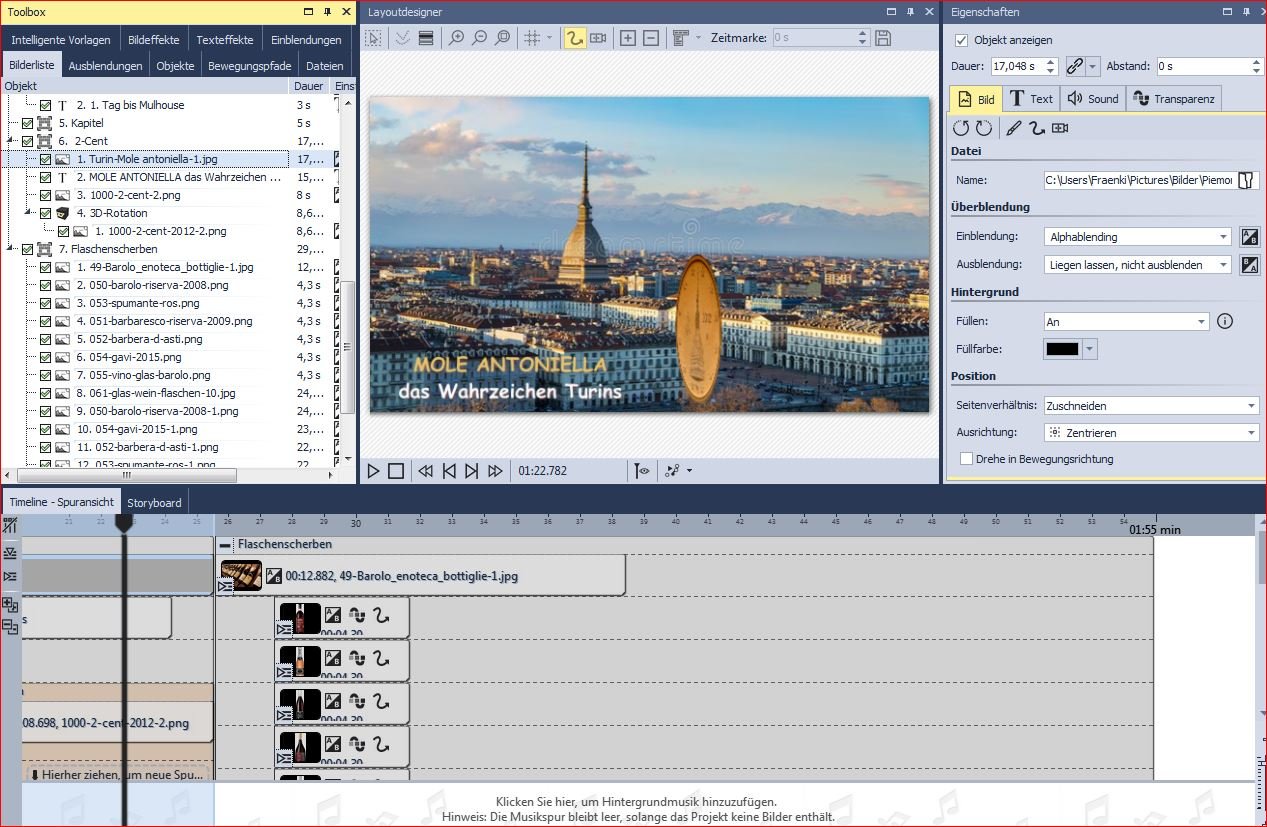
Task: Open the Transparenz properties tab
Action: coord(1174,99)
